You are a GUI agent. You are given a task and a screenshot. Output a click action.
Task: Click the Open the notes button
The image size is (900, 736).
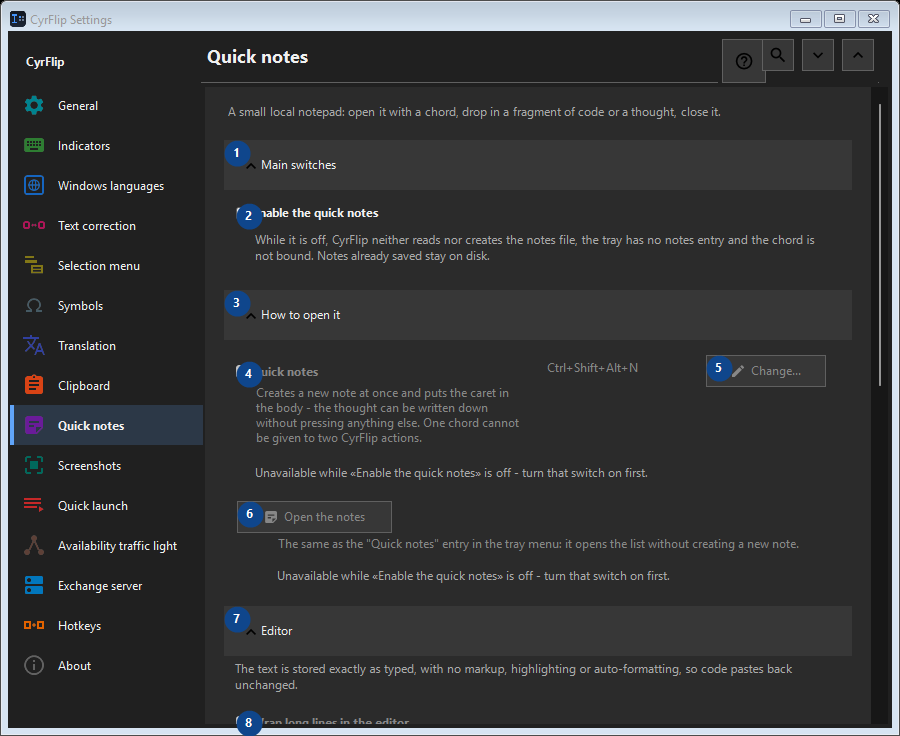(315, 517)
